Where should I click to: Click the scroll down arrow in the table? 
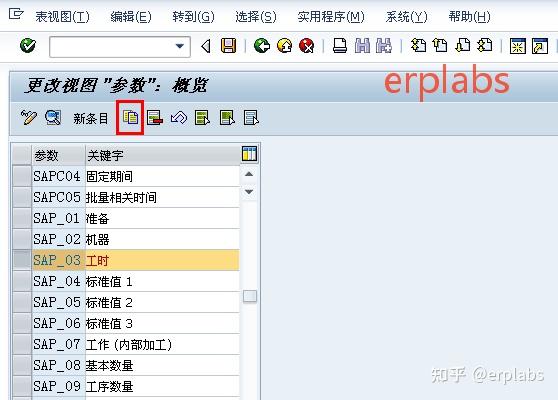coord(249,192)
